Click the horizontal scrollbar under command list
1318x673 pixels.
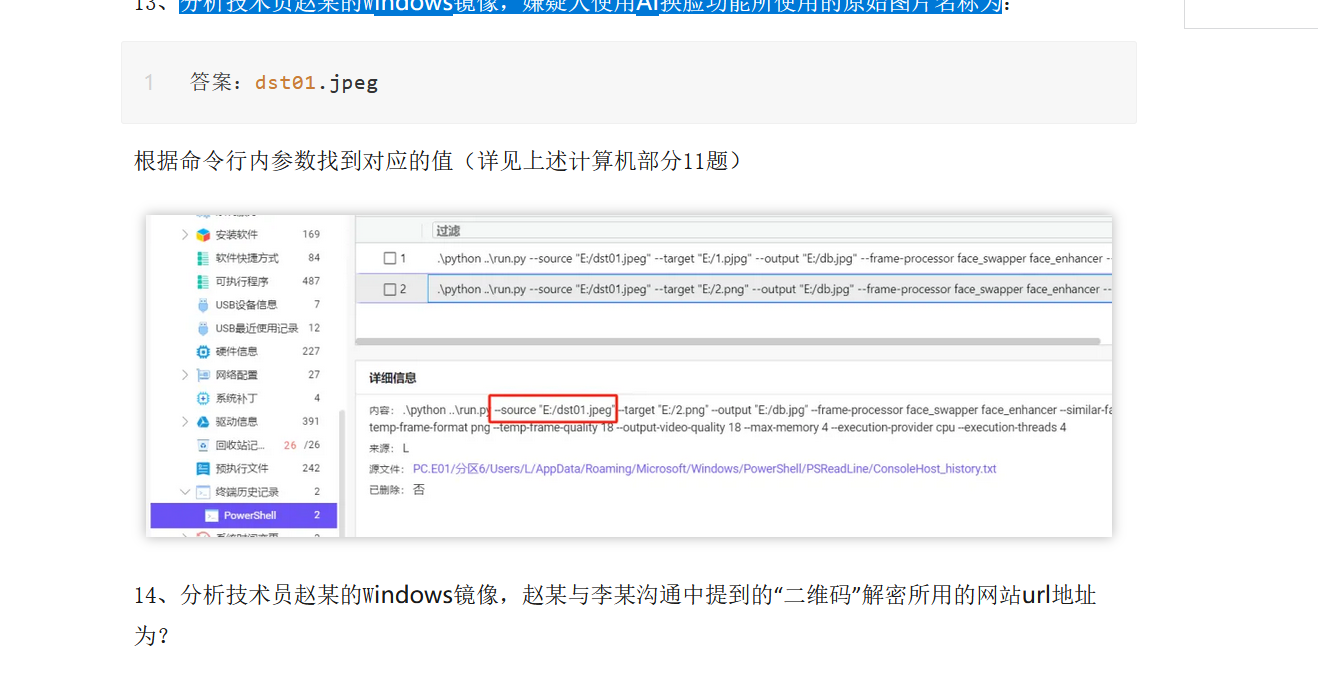point(728,342)
